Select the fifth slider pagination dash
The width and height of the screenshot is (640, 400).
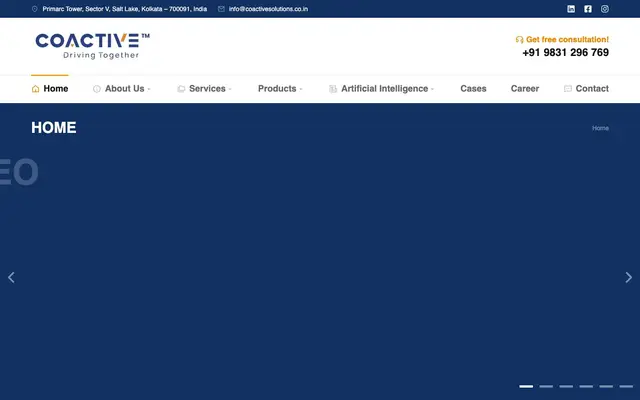coord(606,386)
